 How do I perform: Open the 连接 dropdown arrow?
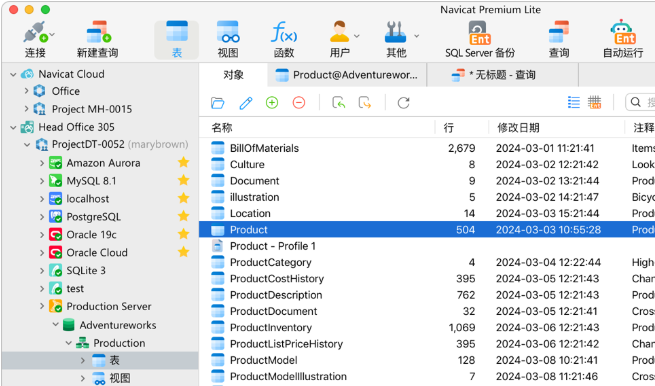52,35
